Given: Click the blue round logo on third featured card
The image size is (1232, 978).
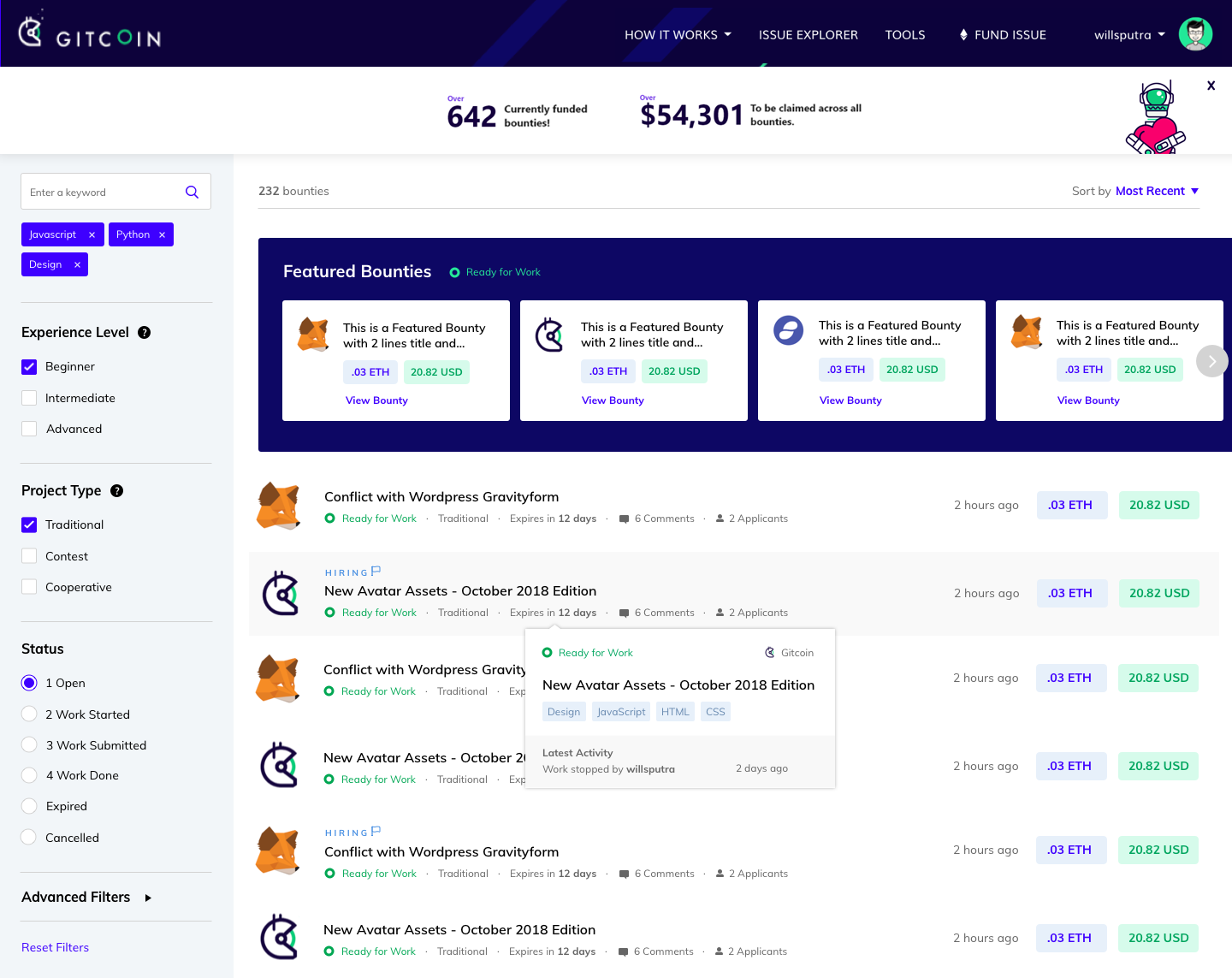Looking at the screenshot, I should point(788,330).
